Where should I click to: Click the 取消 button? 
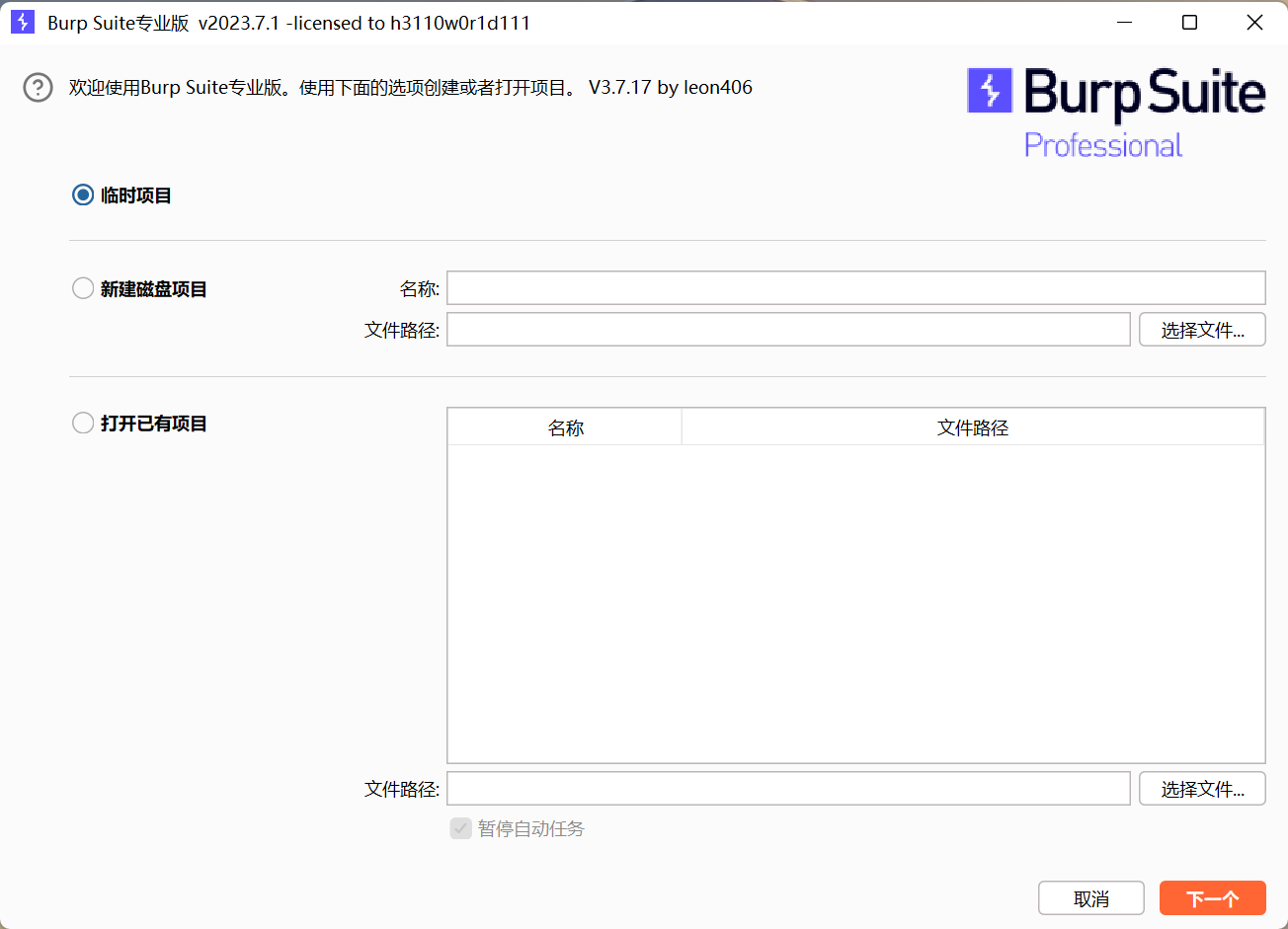pyautogui.click(x=1091, y=898)
